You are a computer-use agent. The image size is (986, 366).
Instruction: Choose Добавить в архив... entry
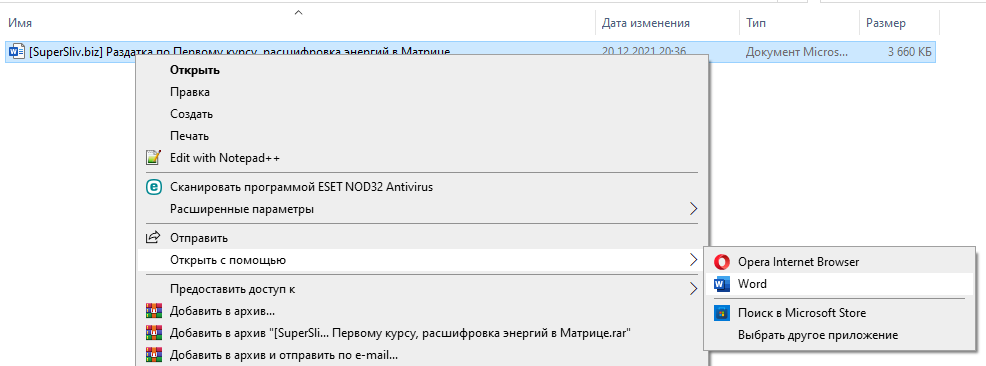tap(423, 311)
